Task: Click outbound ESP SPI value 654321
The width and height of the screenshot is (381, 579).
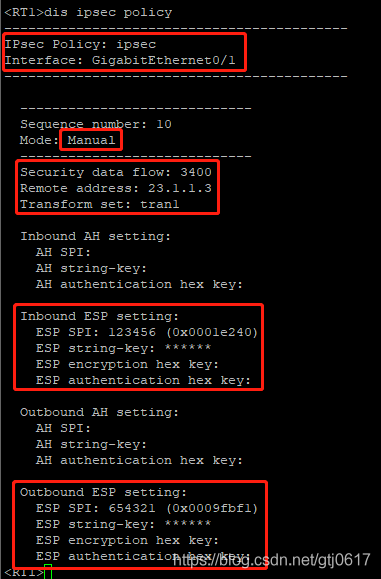Action: pos(132,508)
